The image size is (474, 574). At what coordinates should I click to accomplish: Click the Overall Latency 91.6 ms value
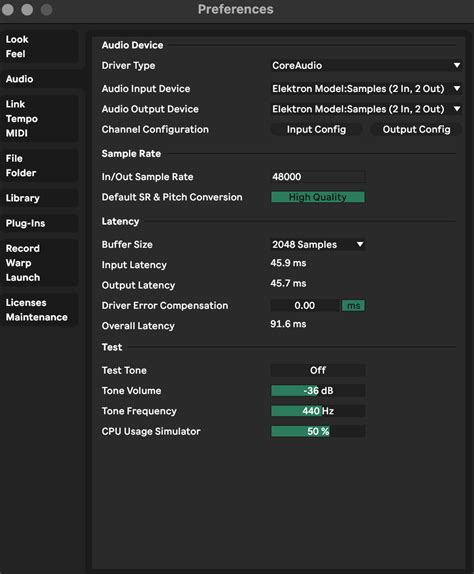(x=288, y=324)
